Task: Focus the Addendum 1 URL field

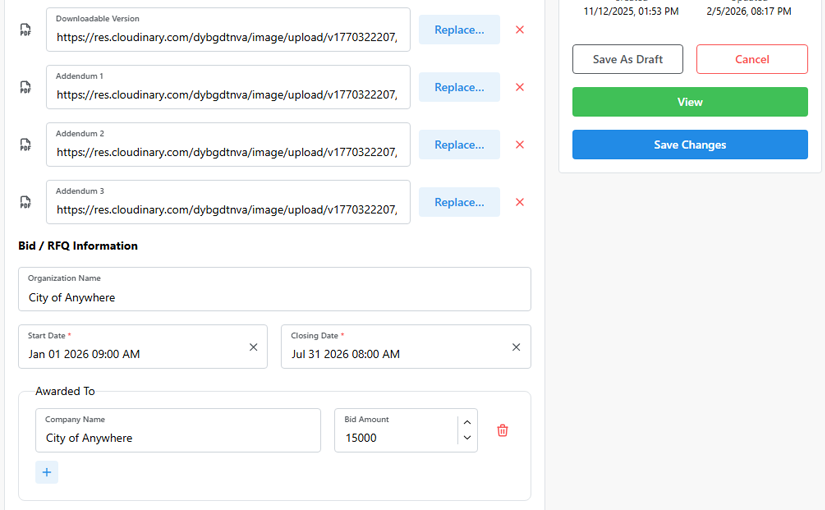Action: point(228,87)
